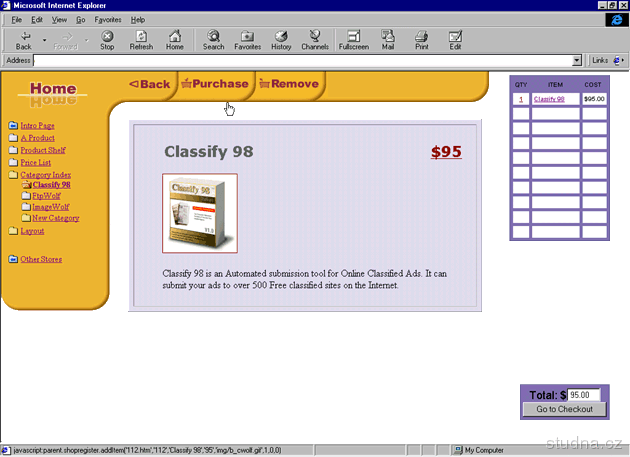Click the Home logo in sidebar
630x457 pixels.
click(53, 93)
